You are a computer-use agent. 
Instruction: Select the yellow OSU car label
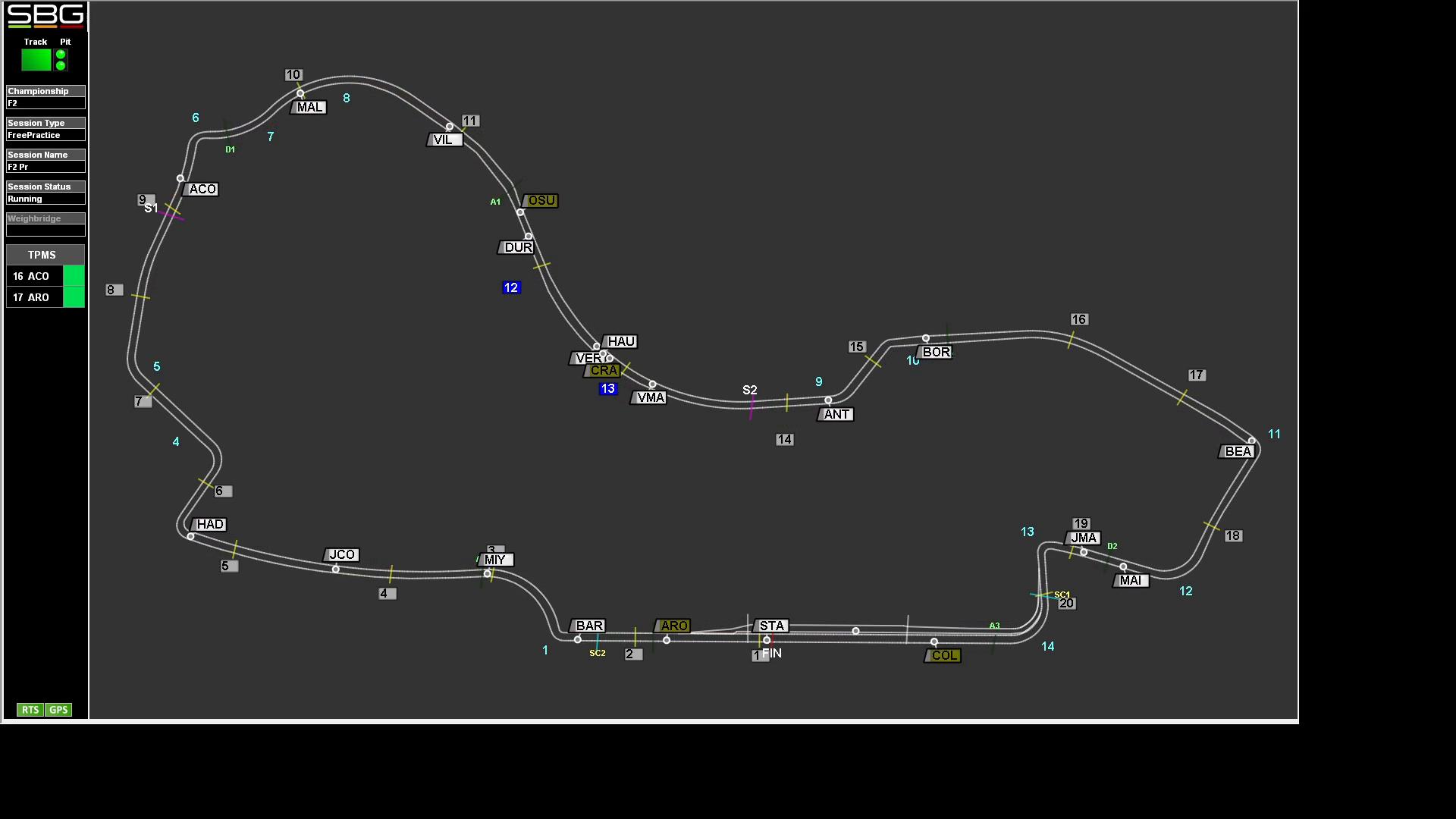click(x=541, y=200)
